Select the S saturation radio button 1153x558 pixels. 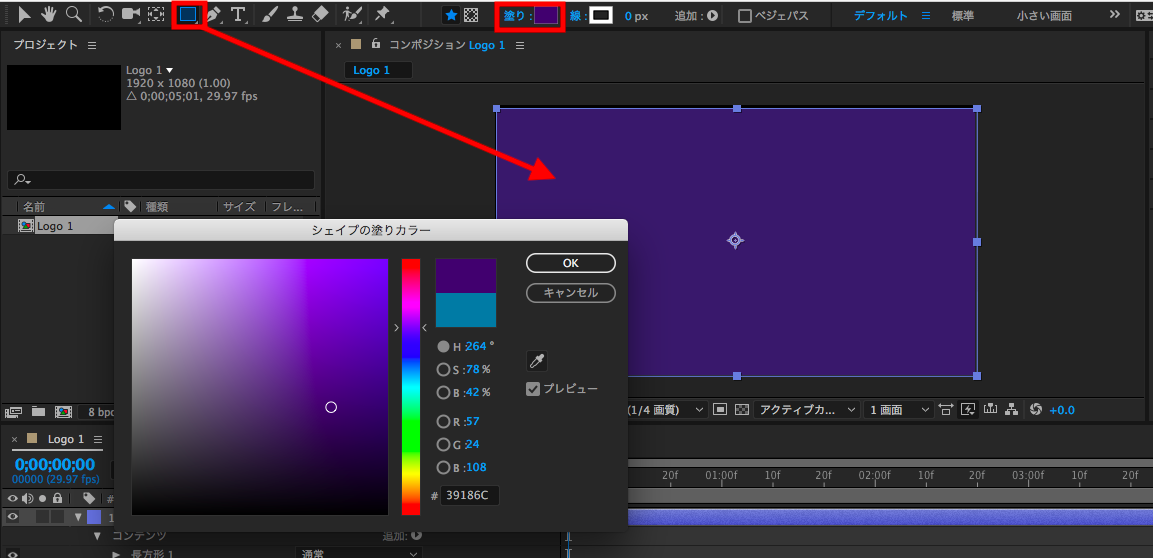pyautogui.click(x=443, y=369)
